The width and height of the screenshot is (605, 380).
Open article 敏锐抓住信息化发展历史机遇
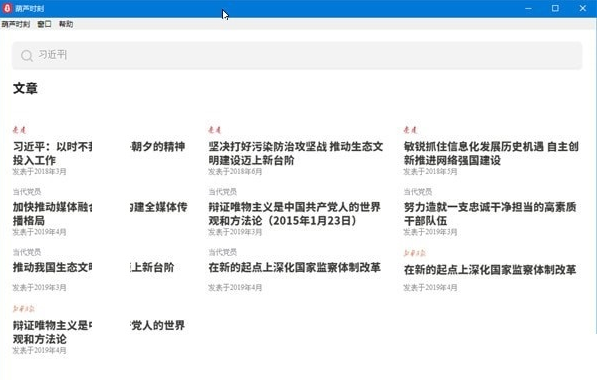click(491, 153)
